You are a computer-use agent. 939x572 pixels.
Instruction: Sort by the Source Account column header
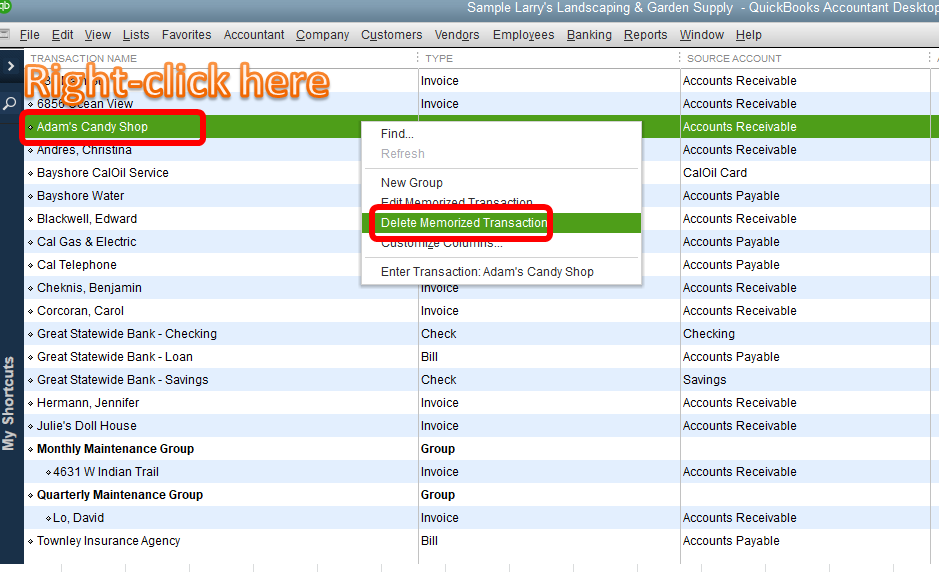tap(734, 58)
